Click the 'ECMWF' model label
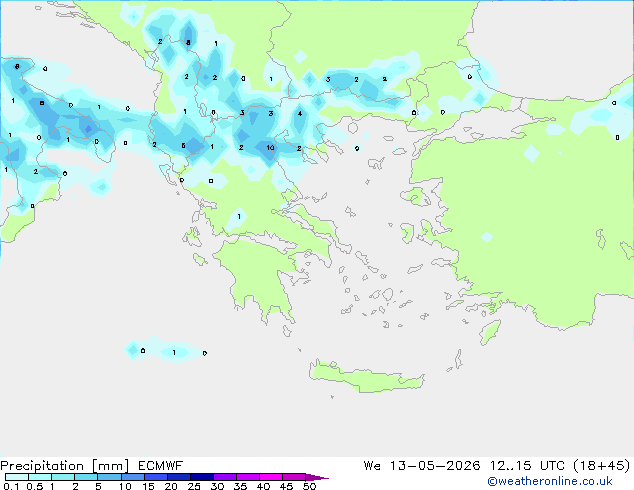This screenshot has height=490, width=634. click(161, 466)
